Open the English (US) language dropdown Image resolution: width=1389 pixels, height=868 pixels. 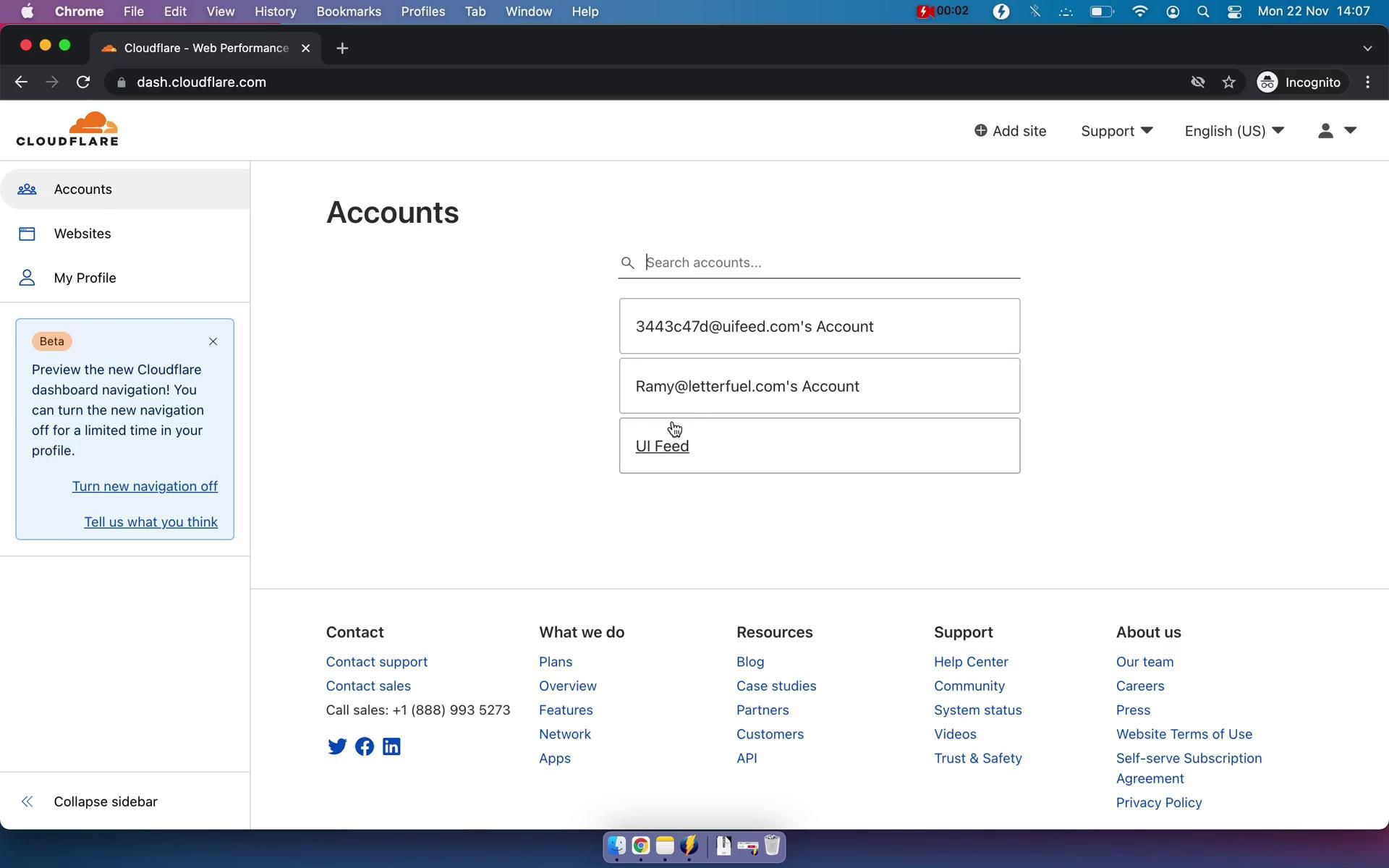pyautogui.click(x=1233, y=131)
